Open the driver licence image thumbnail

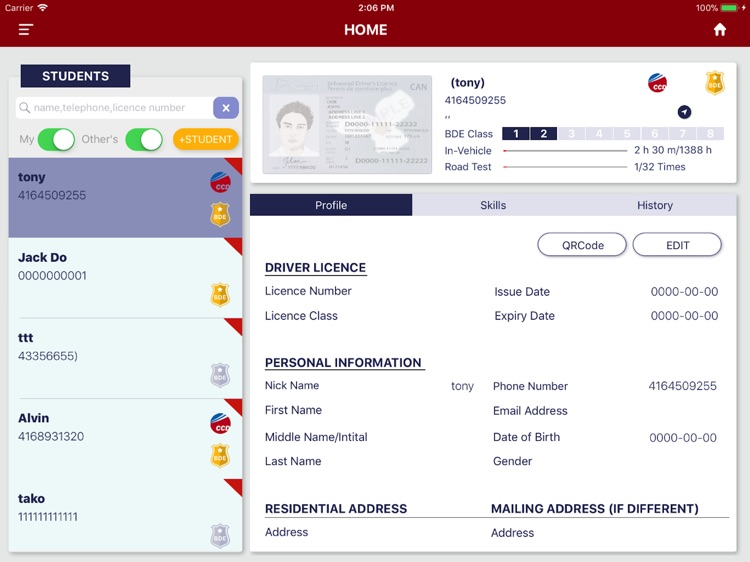pyautogui.click(x=347, y=124)
